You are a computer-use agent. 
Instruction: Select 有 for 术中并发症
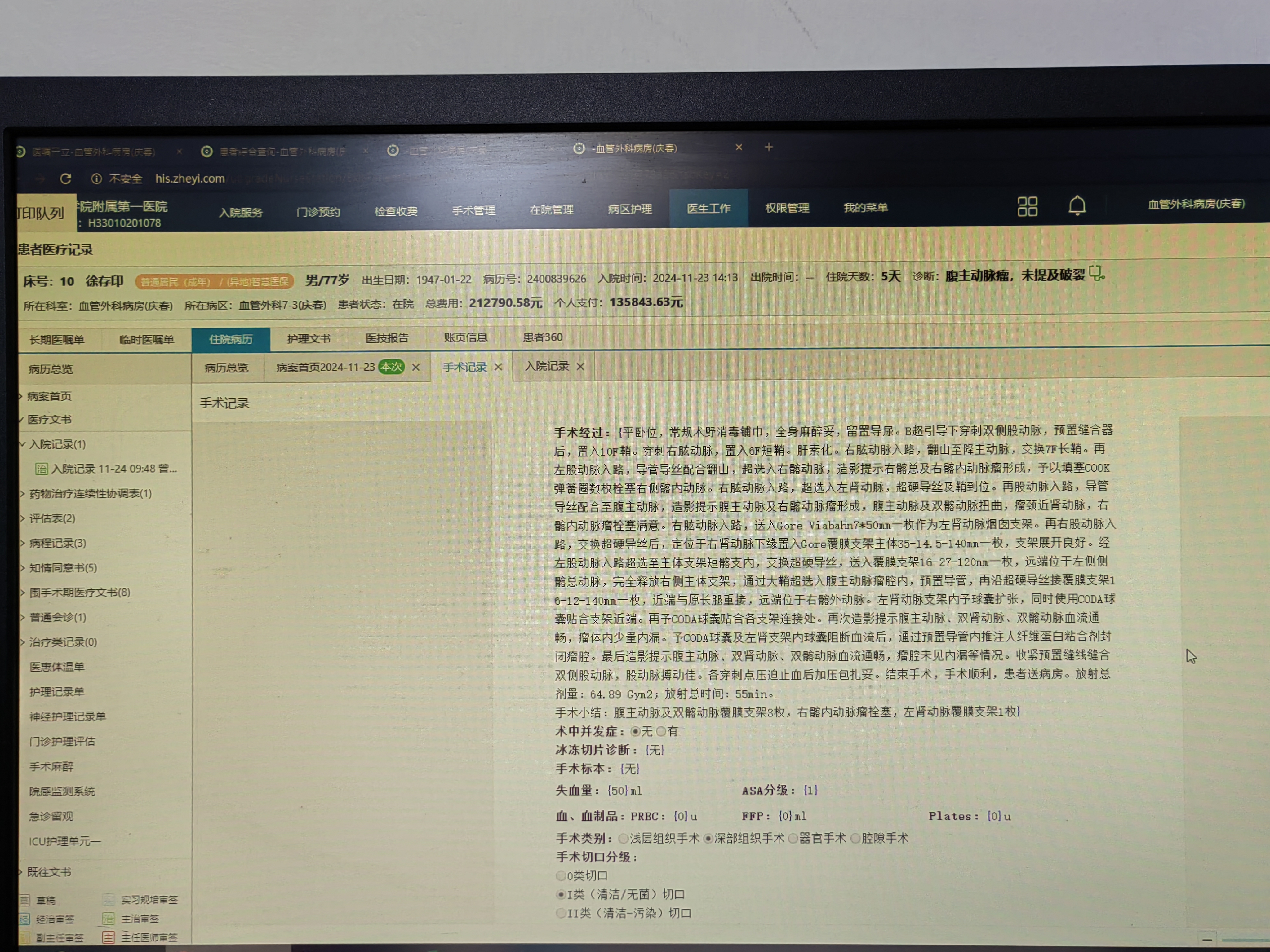click(661, 732)
